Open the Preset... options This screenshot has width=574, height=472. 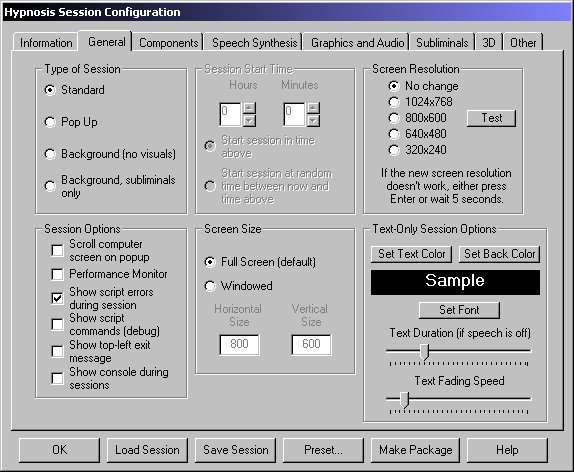[323, 450]
